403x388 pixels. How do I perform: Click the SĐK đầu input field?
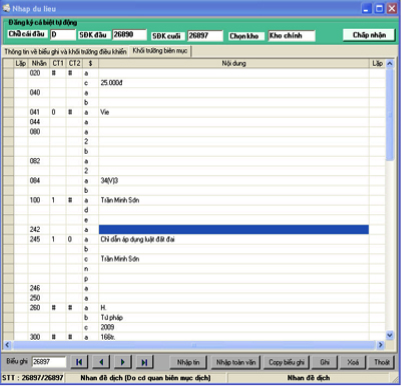tap(129, 35)
